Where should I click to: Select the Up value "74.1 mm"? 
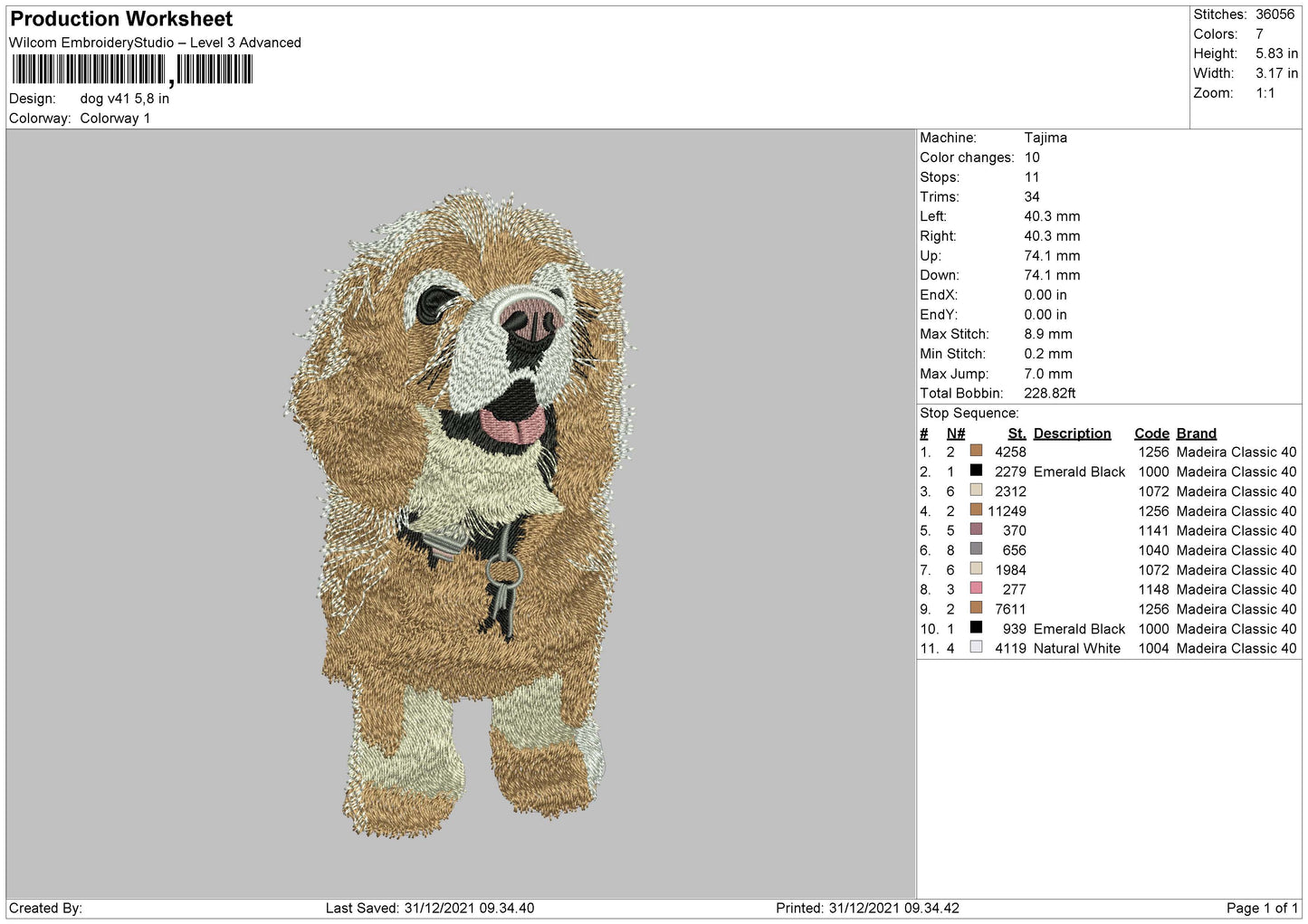(x=1052, y=256)
